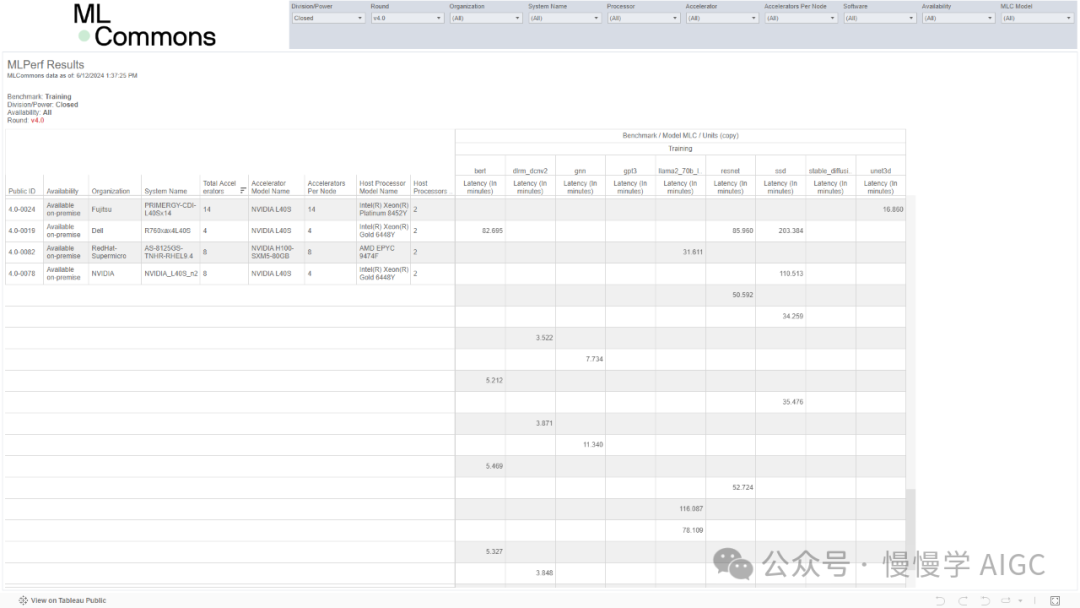Click the sort icon beside Total Accelerators
The height and width of the screenshot is (608, 1080).
click(x=242, y=191)
